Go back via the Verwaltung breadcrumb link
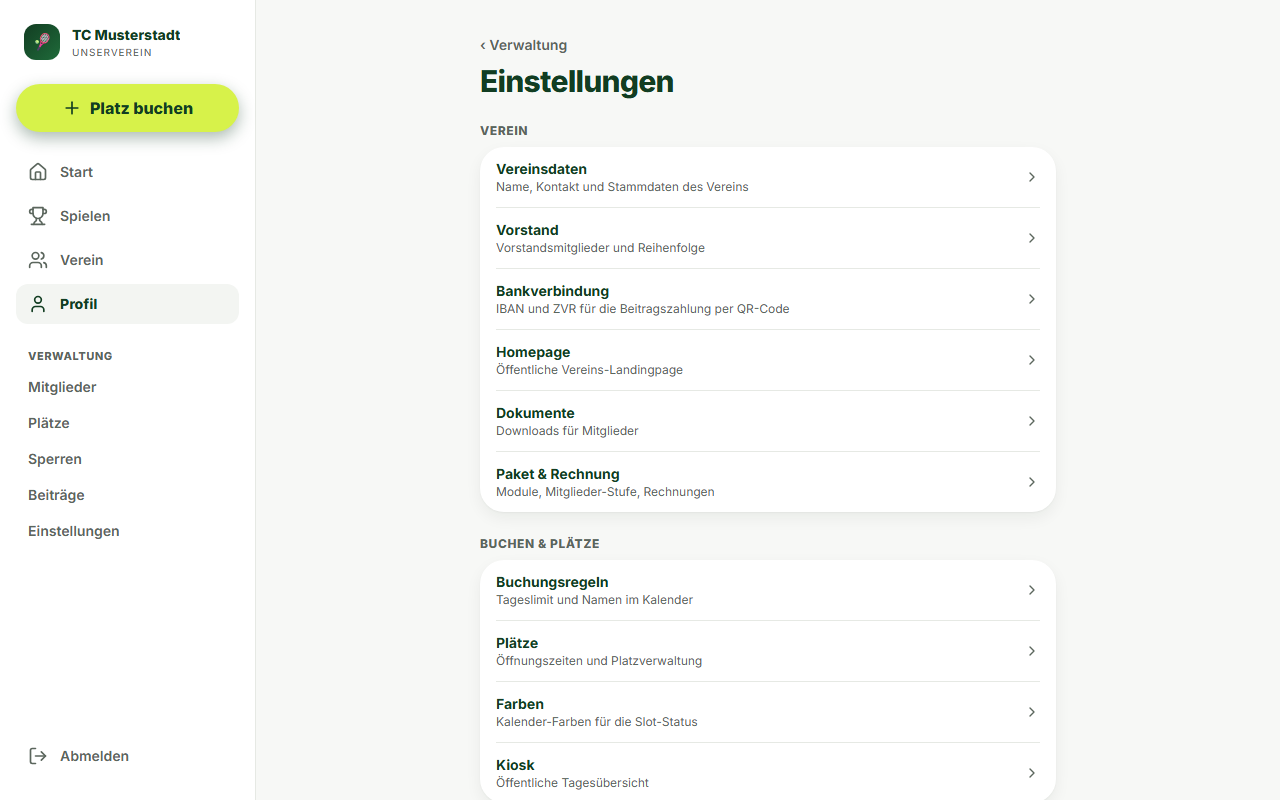This screenshot has width=1280, height=800. pos(523,45)
